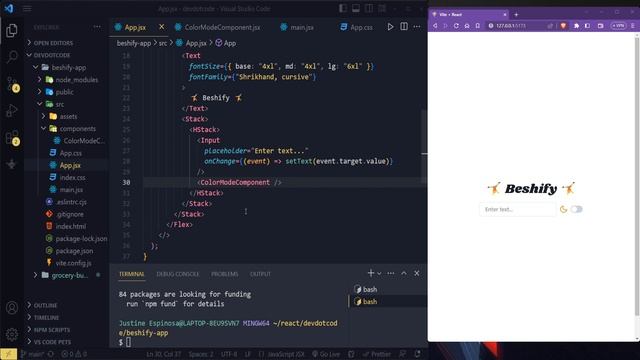Open package.json in the file tree

74,251
